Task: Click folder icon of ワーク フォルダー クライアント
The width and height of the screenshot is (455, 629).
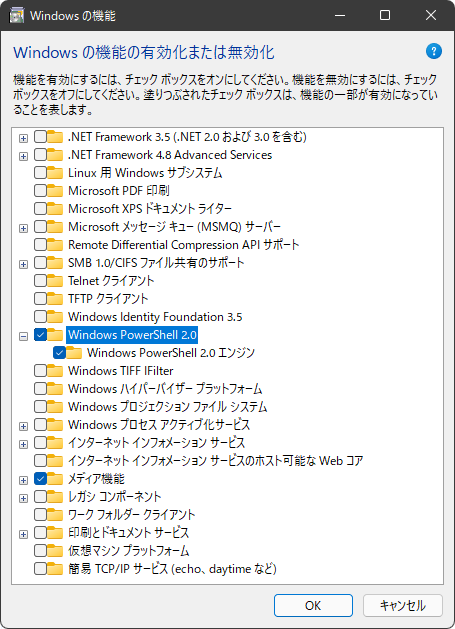Action: click(55, 515)
